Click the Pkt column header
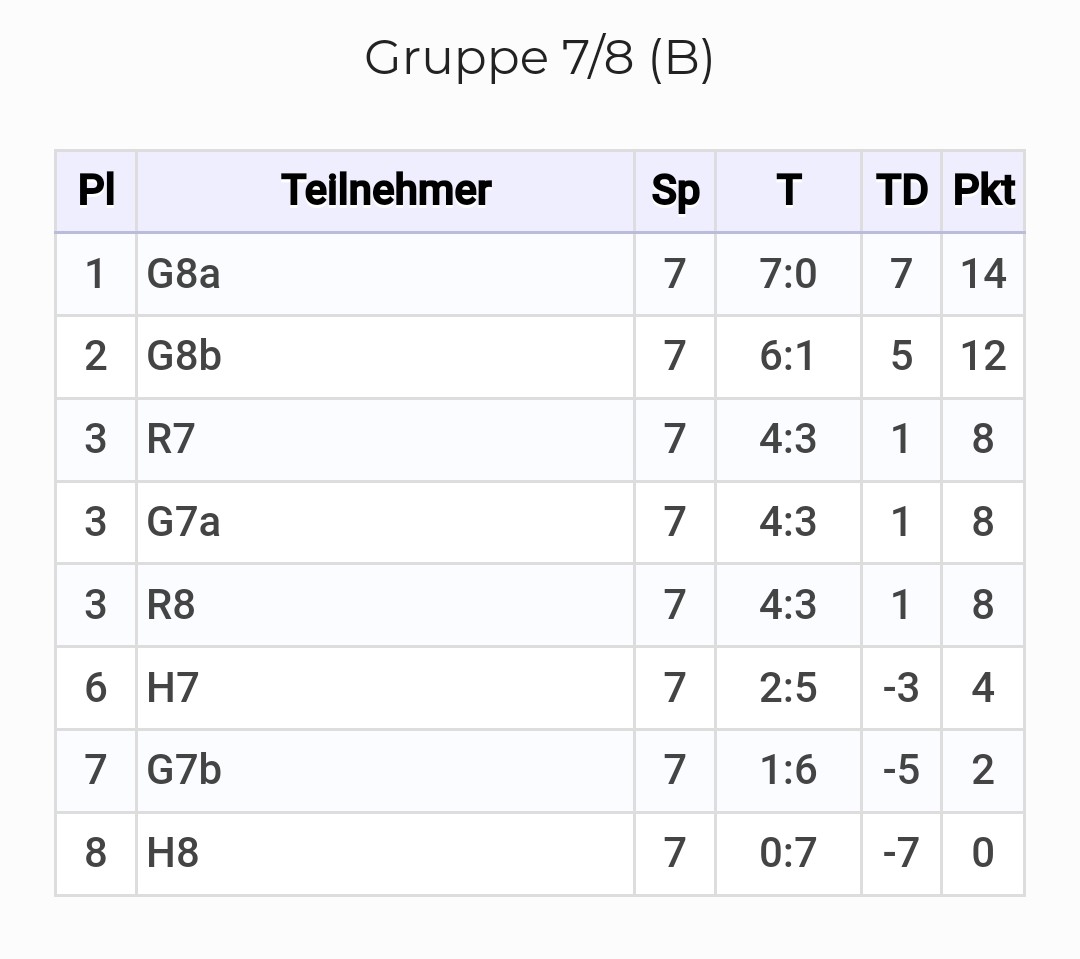The image size is (1080, 959). point(983,190)
